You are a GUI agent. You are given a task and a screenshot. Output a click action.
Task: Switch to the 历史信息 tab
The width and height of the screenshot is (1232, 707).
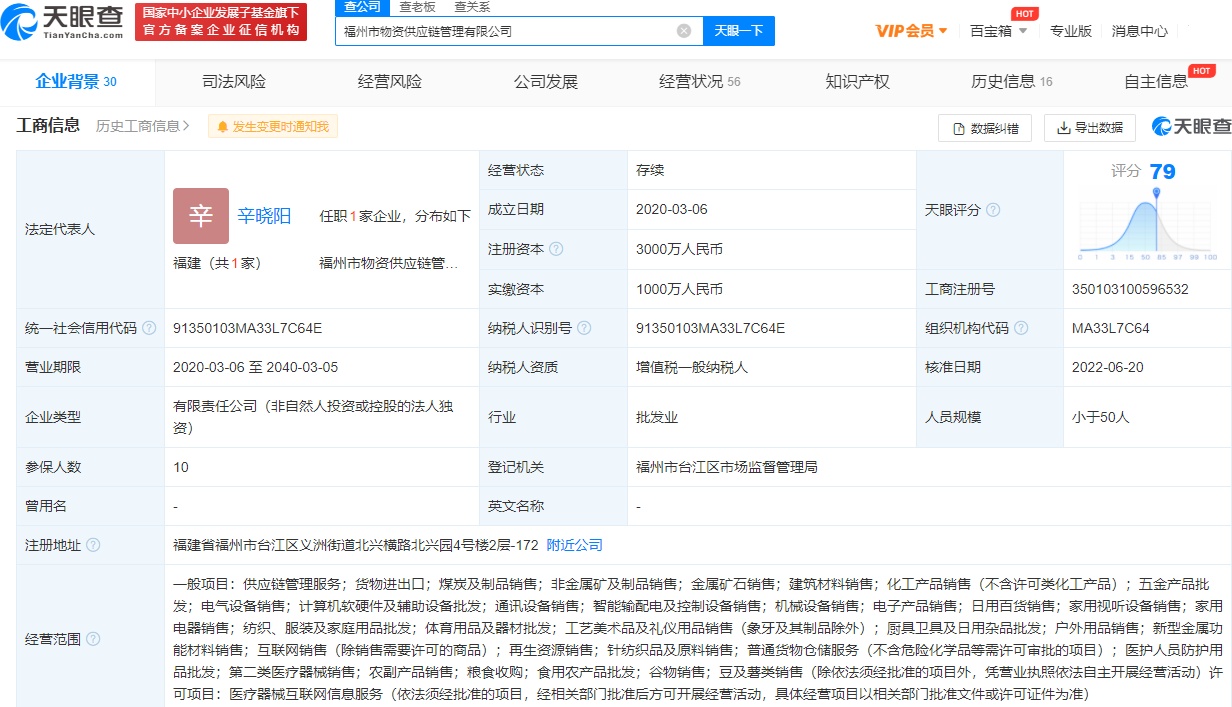(x=1012, y=82)
